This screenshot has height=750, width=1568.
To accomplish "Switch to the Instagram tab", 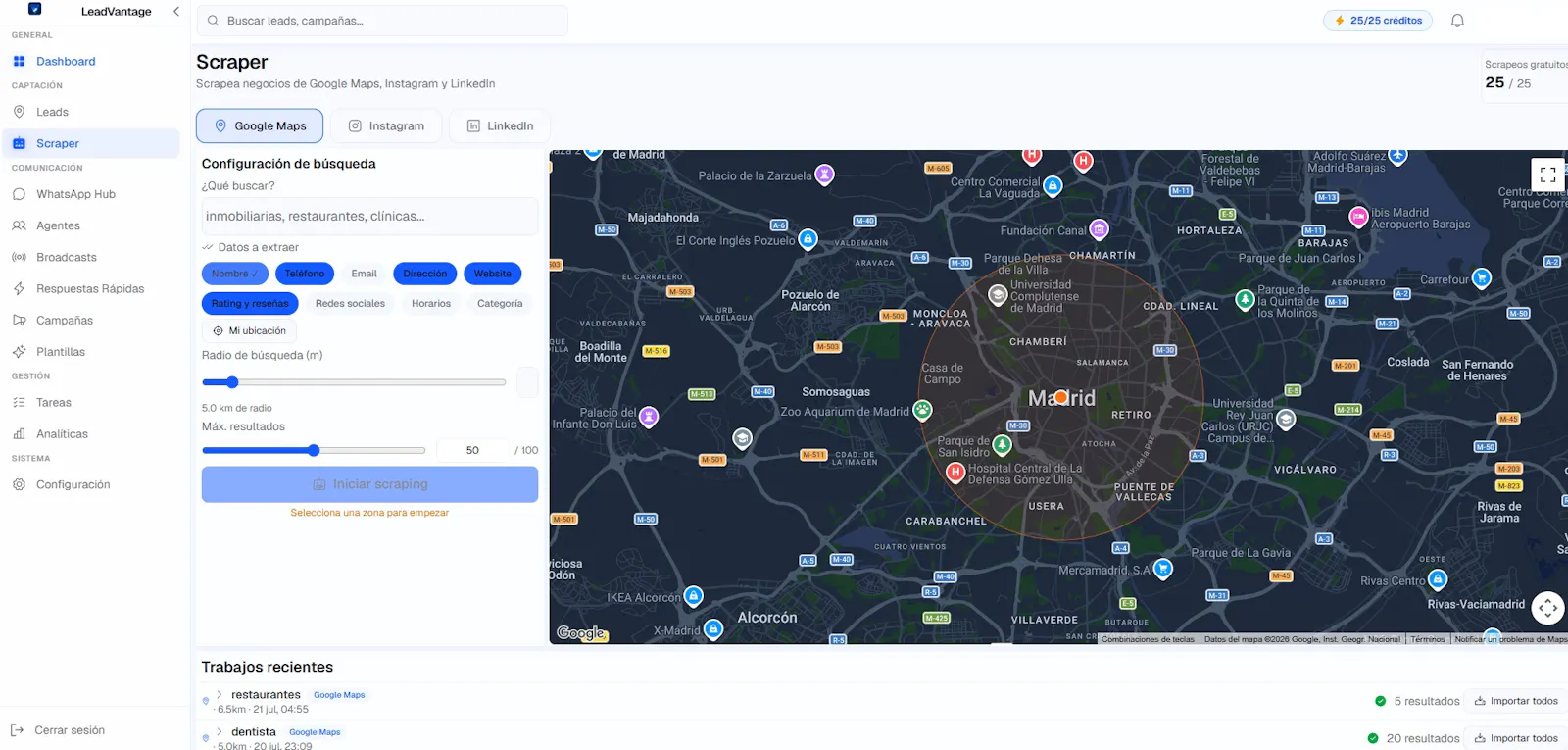I will (386, 125).
